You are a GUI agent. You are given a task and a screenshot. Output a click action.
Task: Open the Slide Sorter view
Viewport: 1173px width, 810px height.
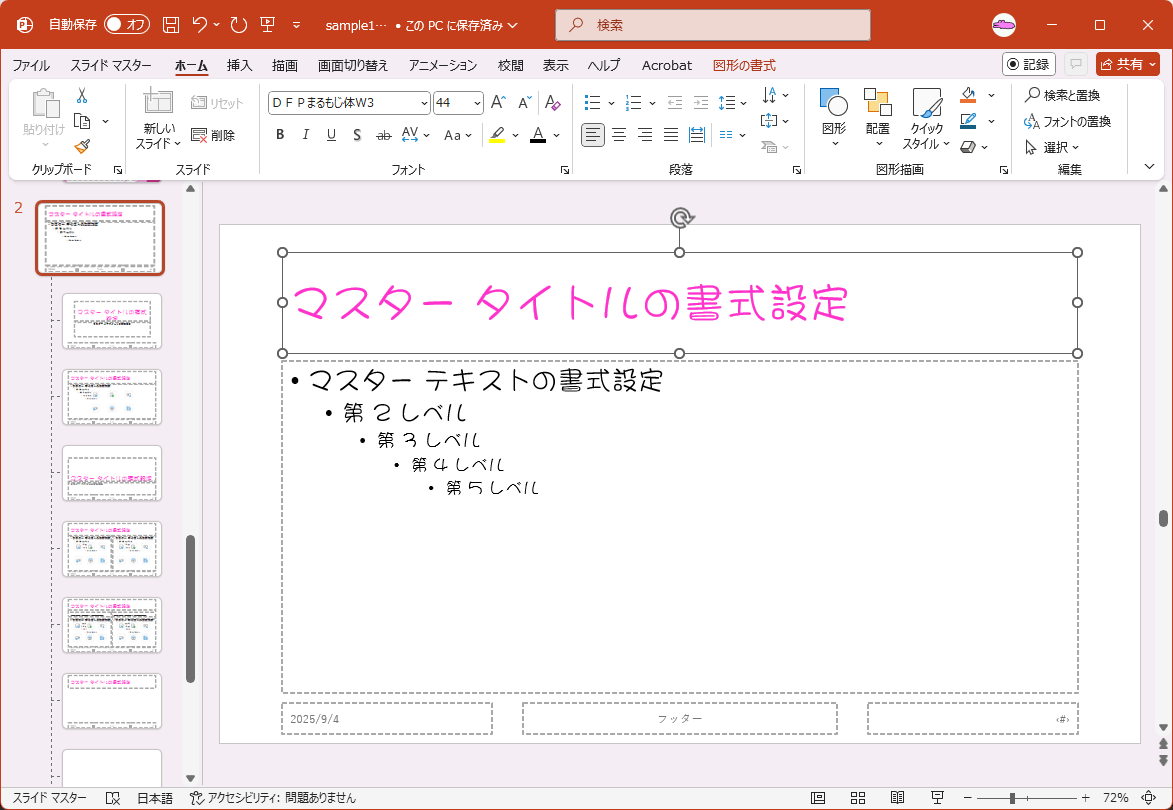tap(858, 798)
